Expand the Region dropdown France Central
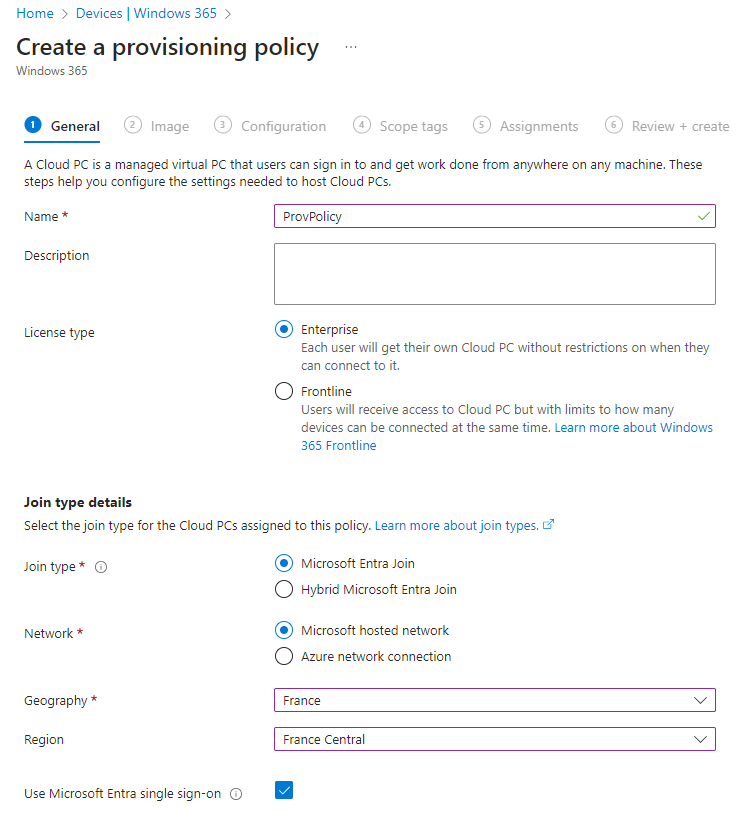 point(494,740)
